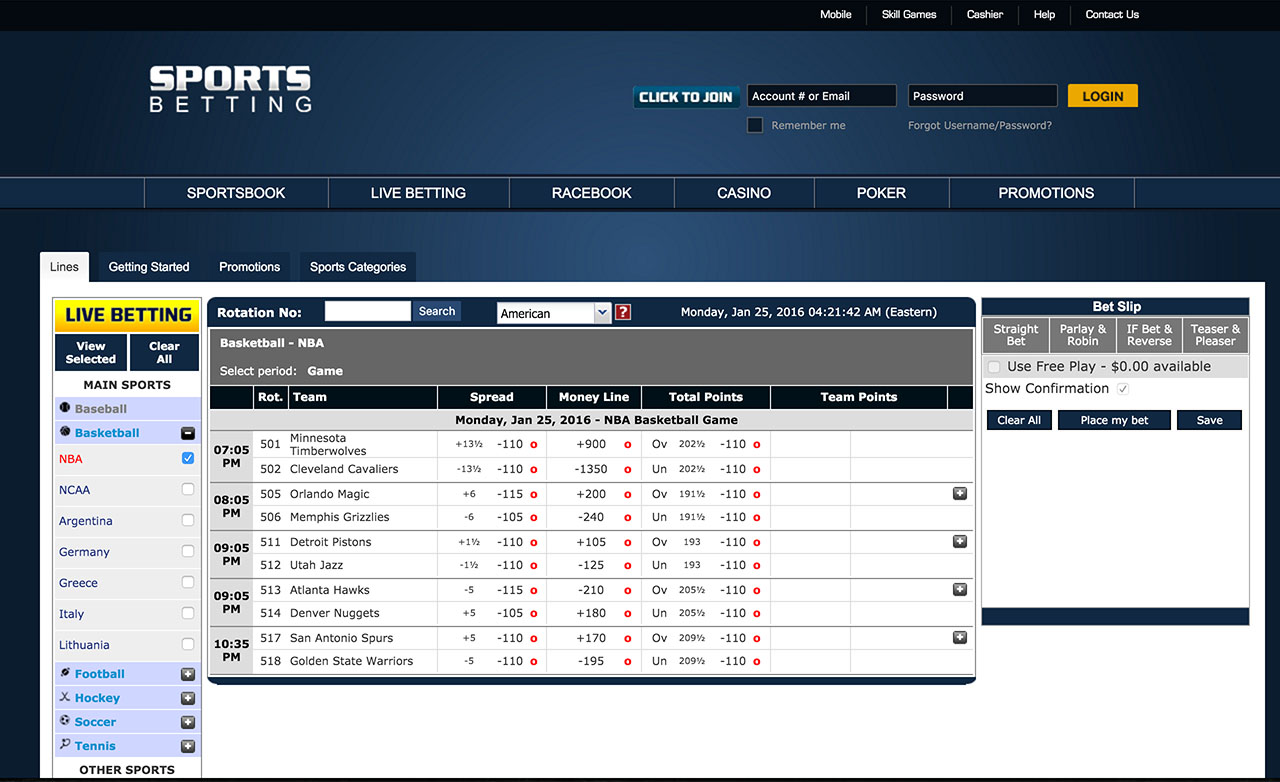Check the NCAA league checkbox
This screenshot has height=782, width=1280.
pyautogui.click(x=188, y=490)
